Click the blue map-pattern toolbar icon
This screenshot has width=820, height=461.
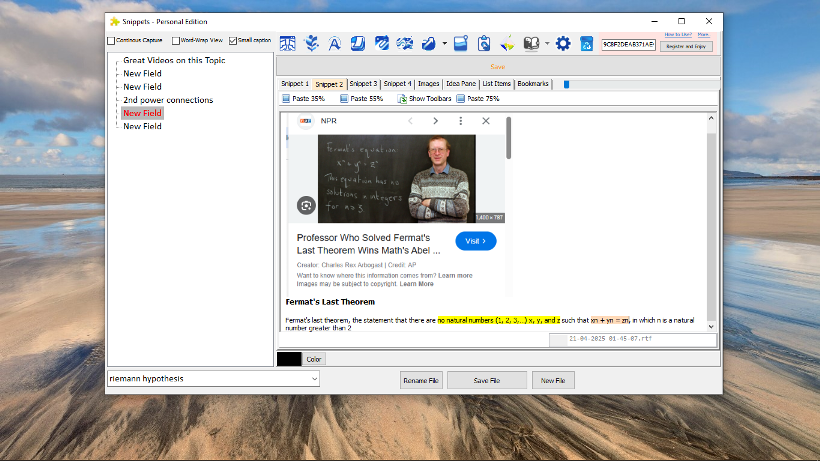(404, 43)
